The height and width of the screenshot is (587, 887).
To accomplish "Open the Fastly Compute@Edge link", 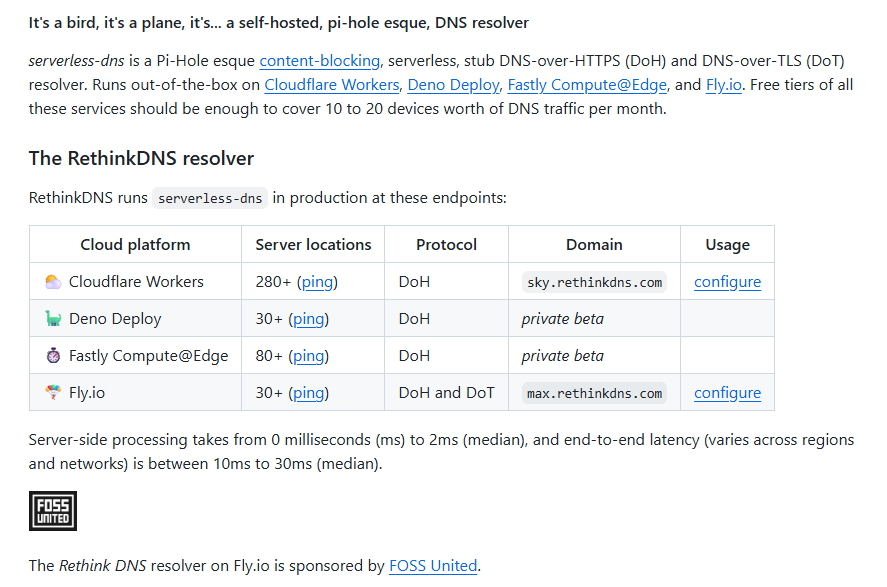I will point(587,84).
